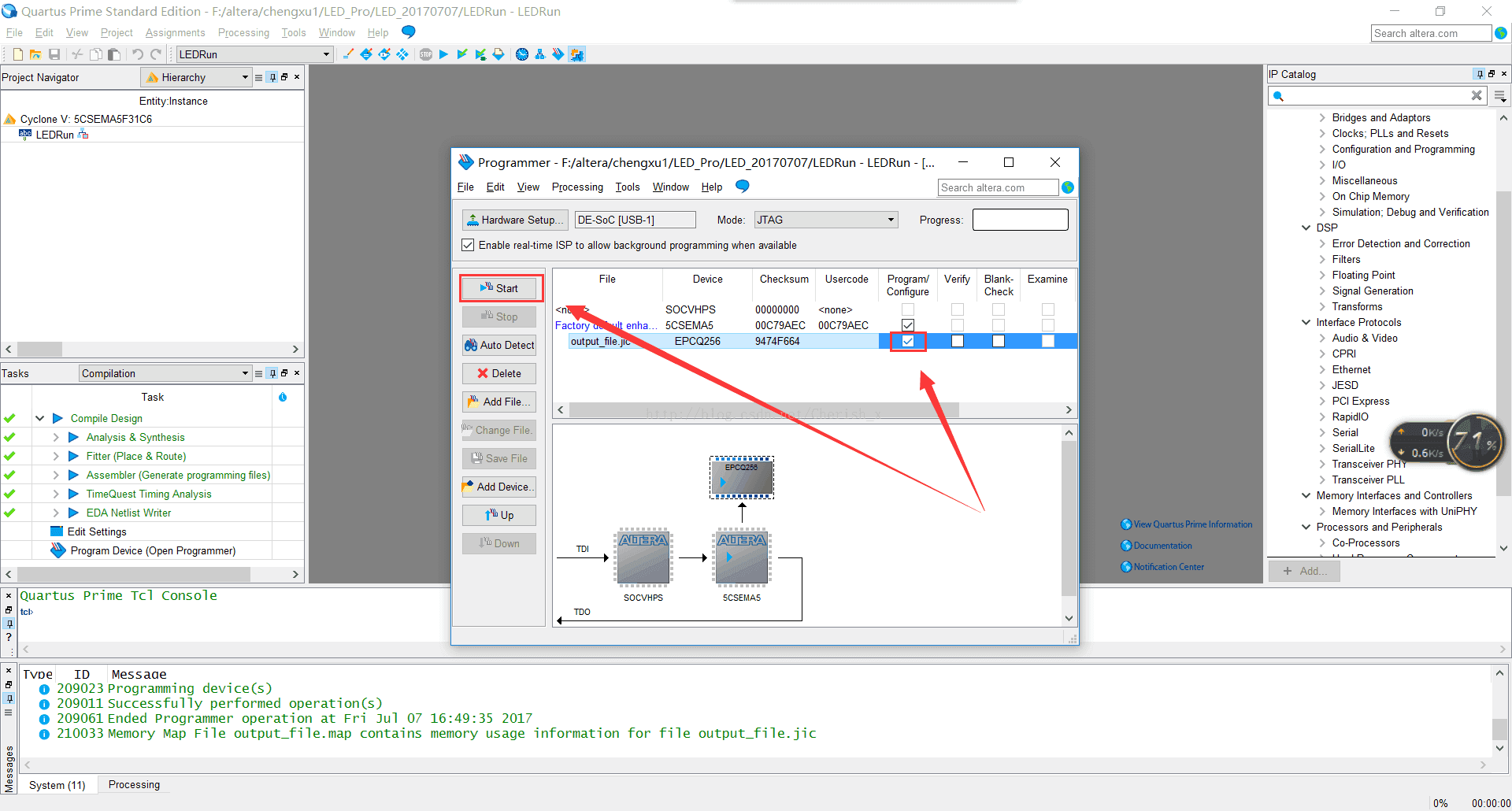Screen dimensions: 1512x811
Task: Open the Hierarchy dropdown in Project Navigator
Action: 196,77
